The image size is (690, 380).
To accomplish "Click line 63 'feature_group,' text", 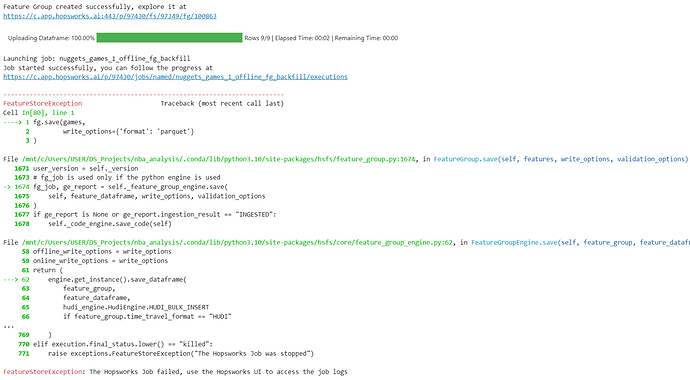I will [89, 289].
